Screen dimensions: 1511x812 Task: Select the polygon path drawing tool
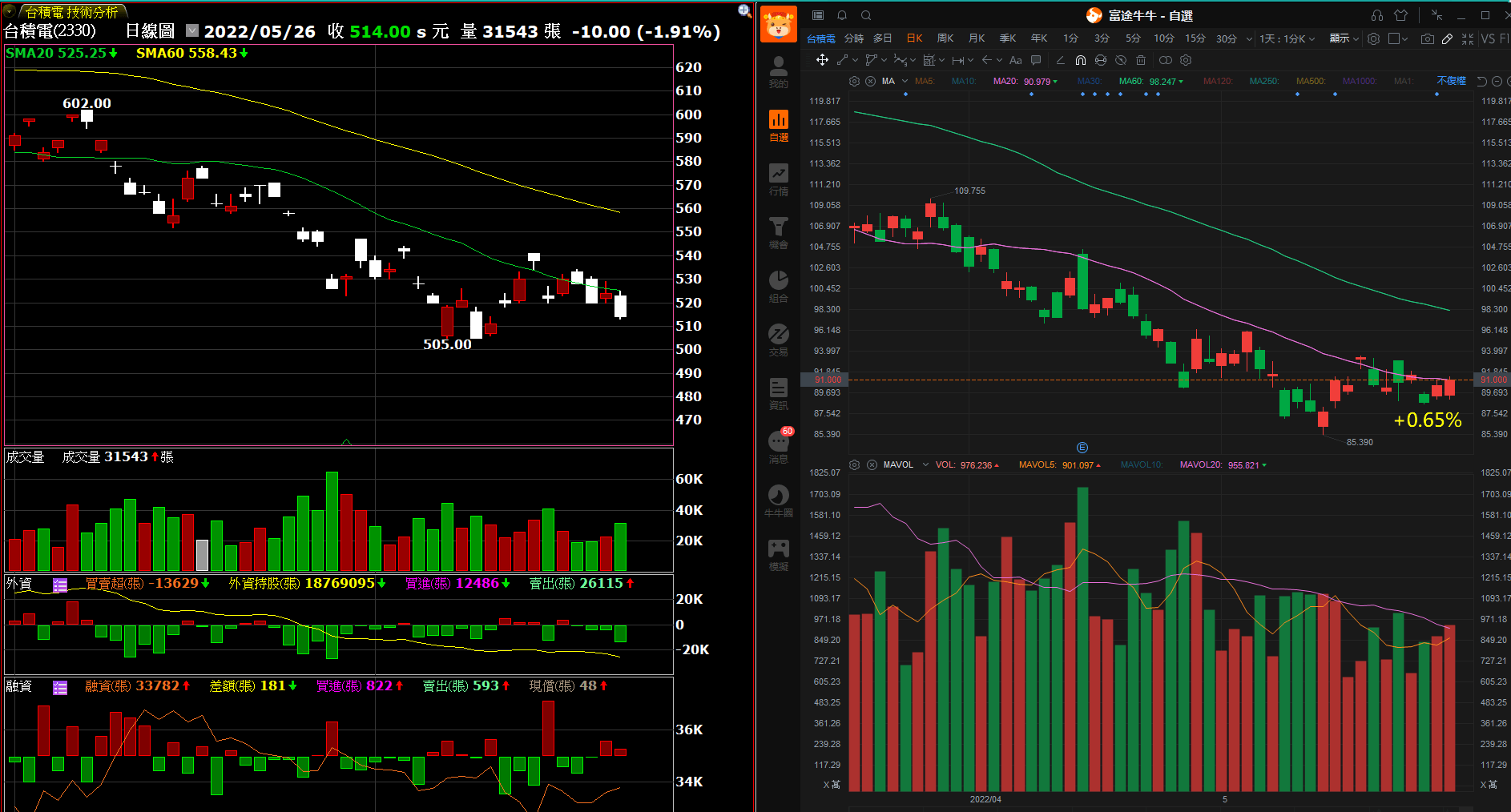tap(871, 60)
